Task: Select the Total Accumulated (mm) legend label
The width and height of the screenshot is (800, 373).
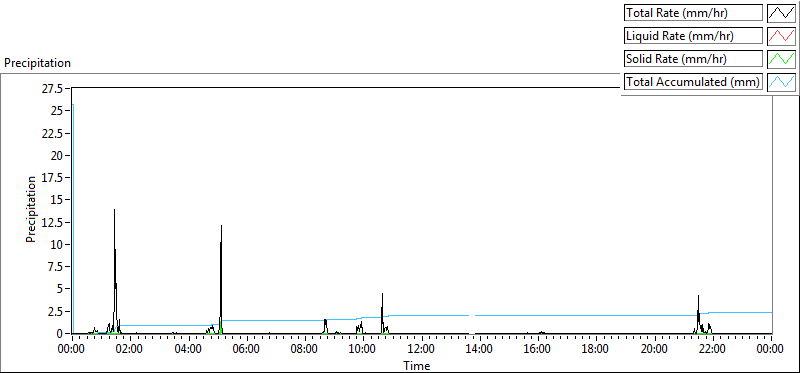Action: [693, 82]
